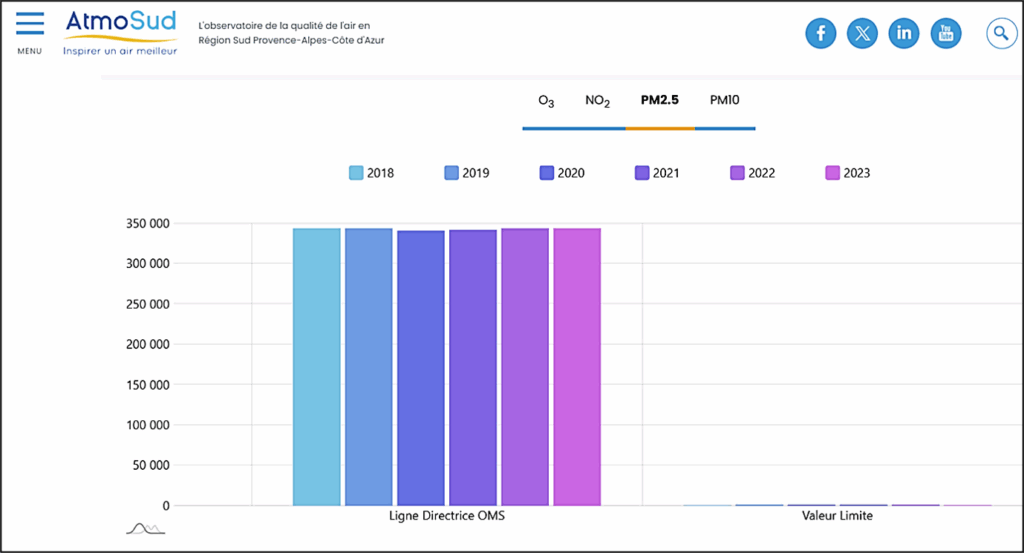Click the 2023 bar for Ligne Directrice OMS
This screenshot has width=1024, height=553.
click(577, 367)
